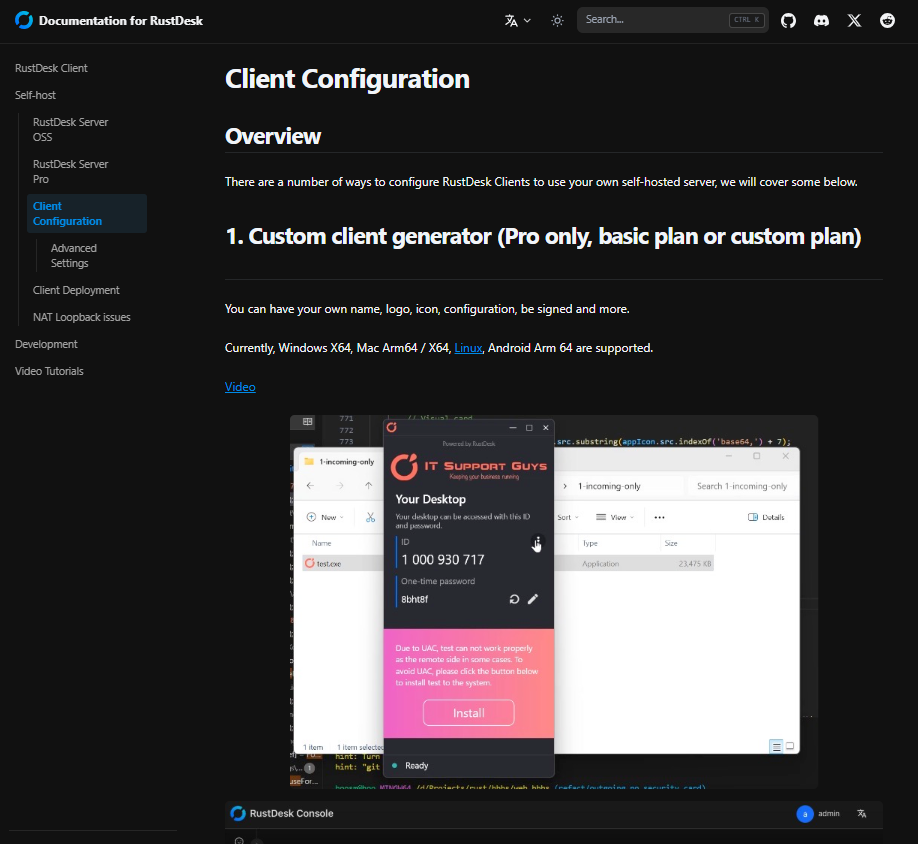Click the large icons view icon in Explorer

coord(790,746)
